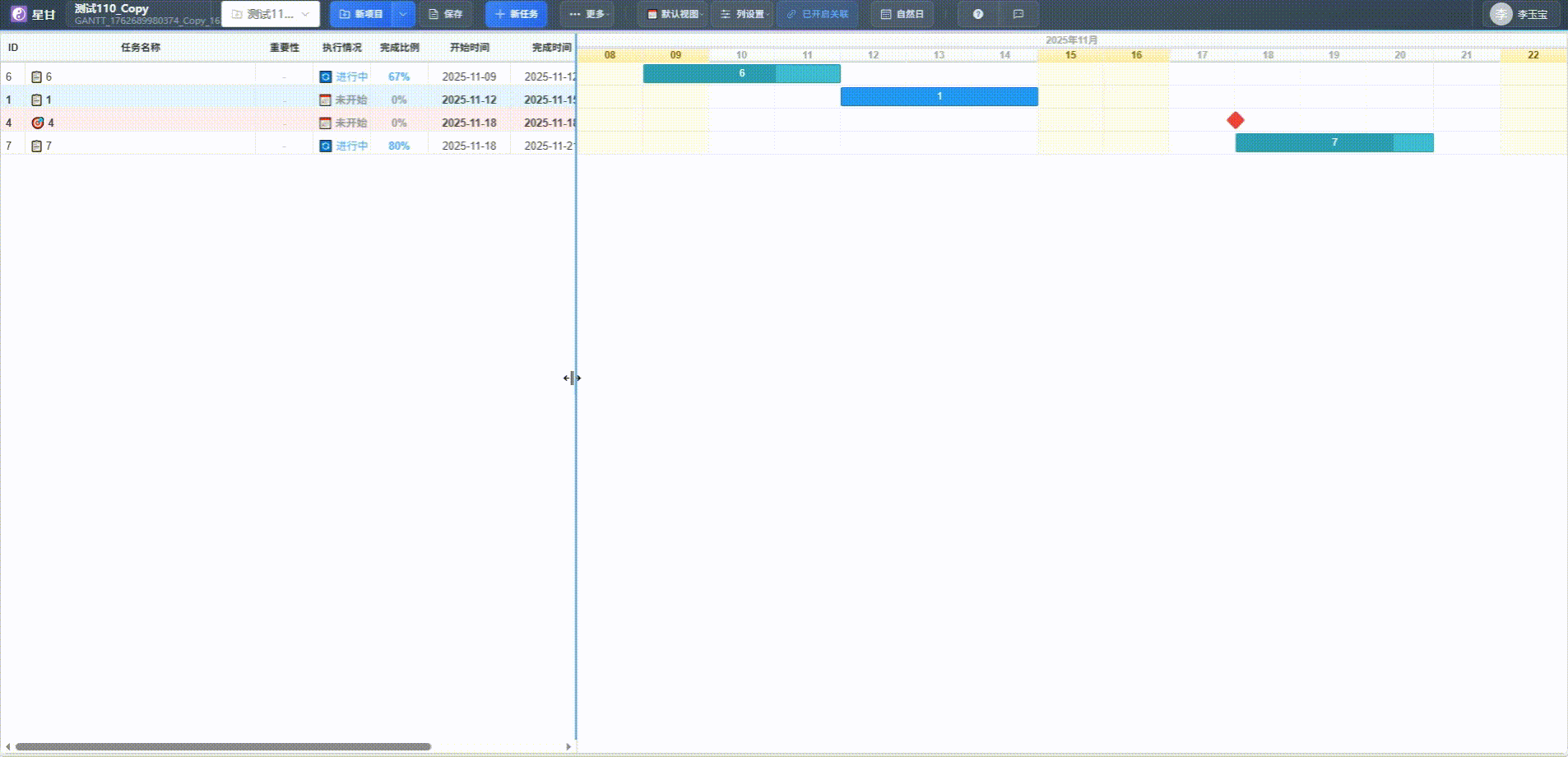This screenshot has width=1568, height=757.
Task: Click the 进行中 status icon on task 7
Action: 324,145
